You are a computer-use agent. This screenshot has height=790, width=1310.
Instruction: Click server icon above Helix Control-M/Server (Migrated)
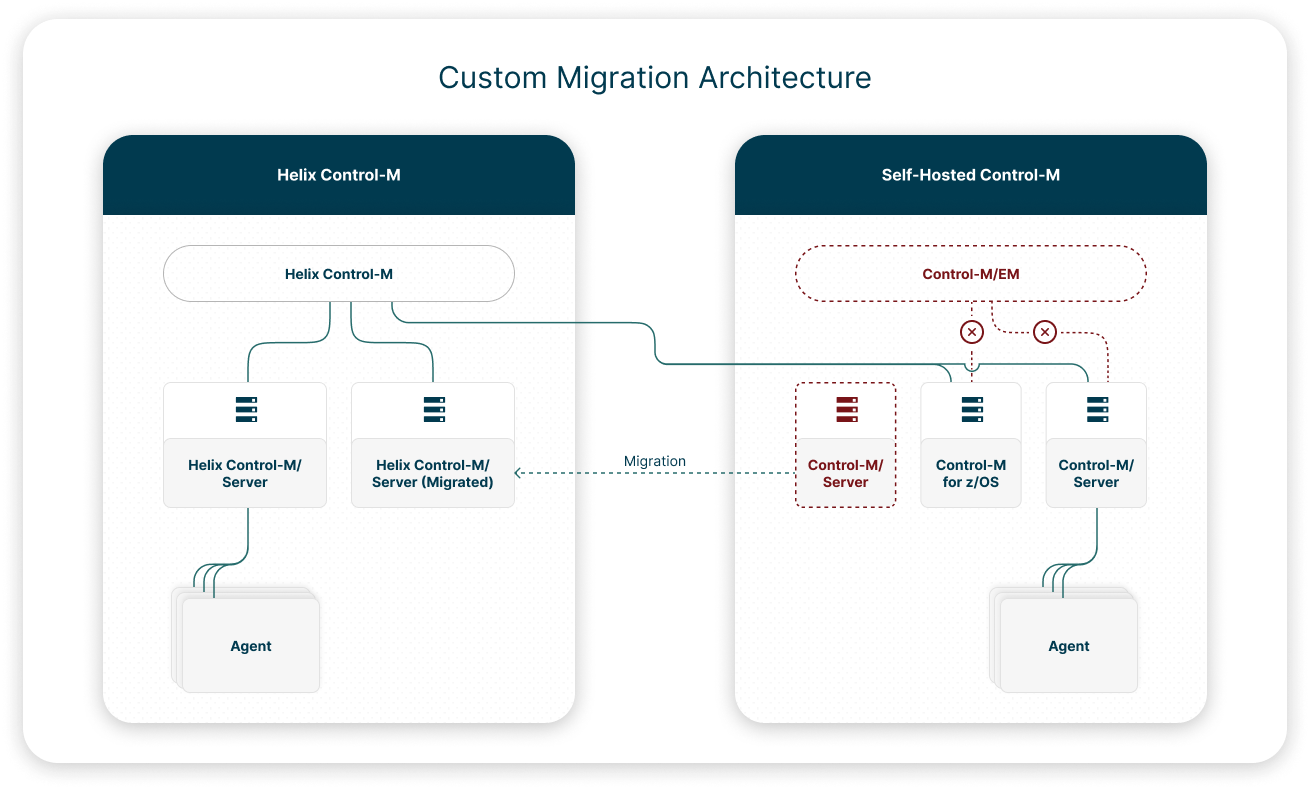point(433,410)
